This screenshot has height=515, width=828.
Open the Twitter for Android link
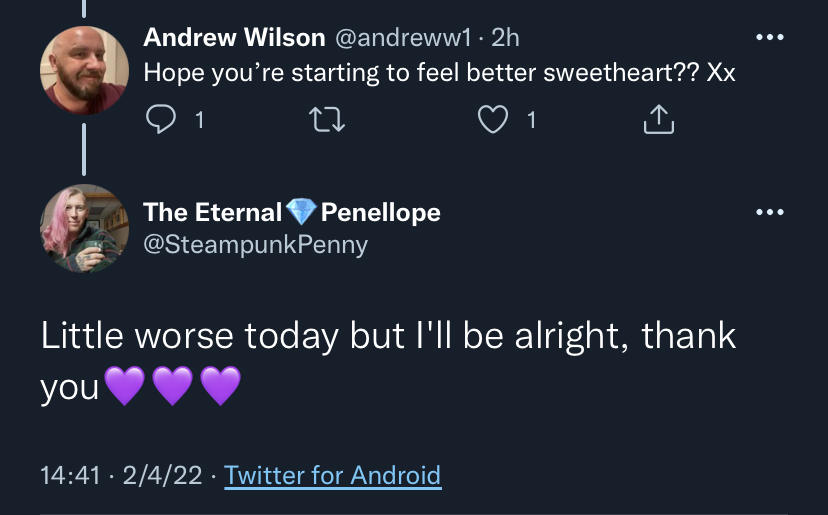[333, 475]
